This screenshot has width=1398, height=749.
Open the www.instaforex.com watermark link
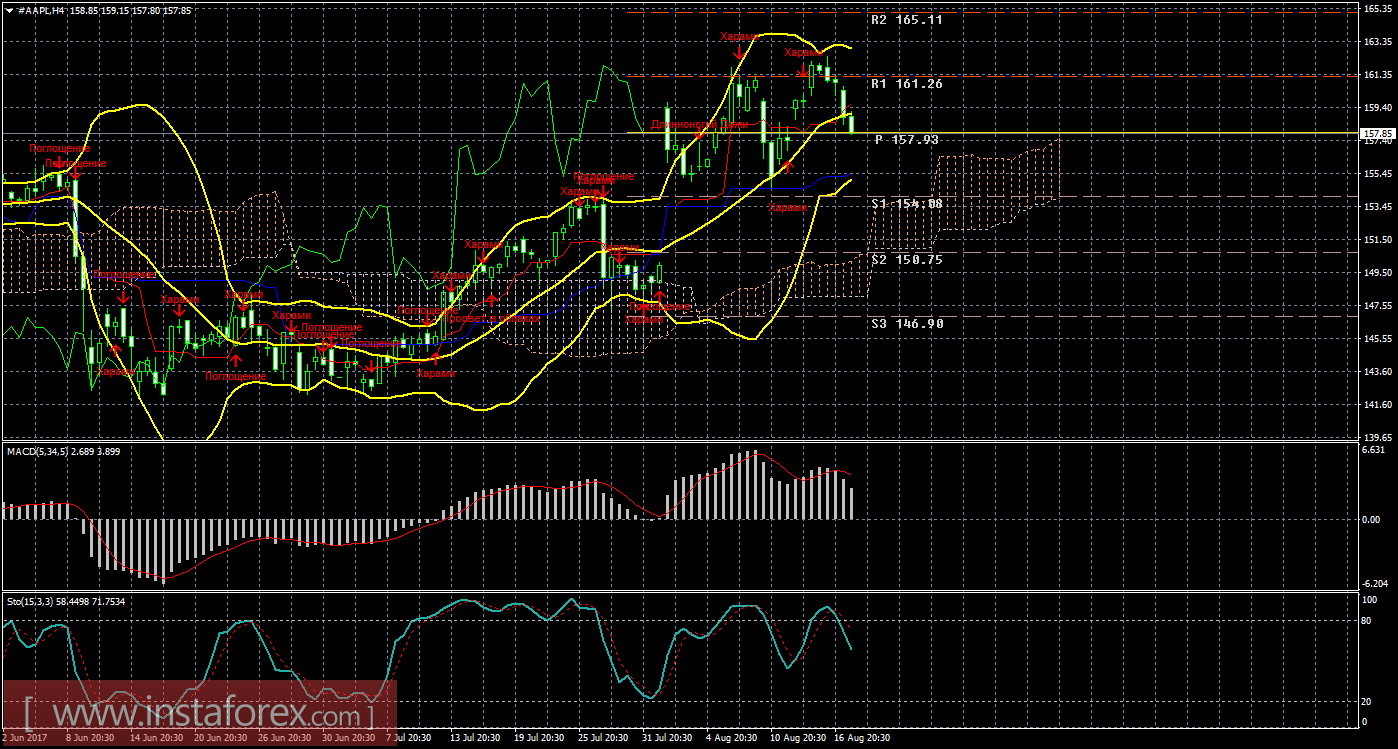[x=200, y=716]
